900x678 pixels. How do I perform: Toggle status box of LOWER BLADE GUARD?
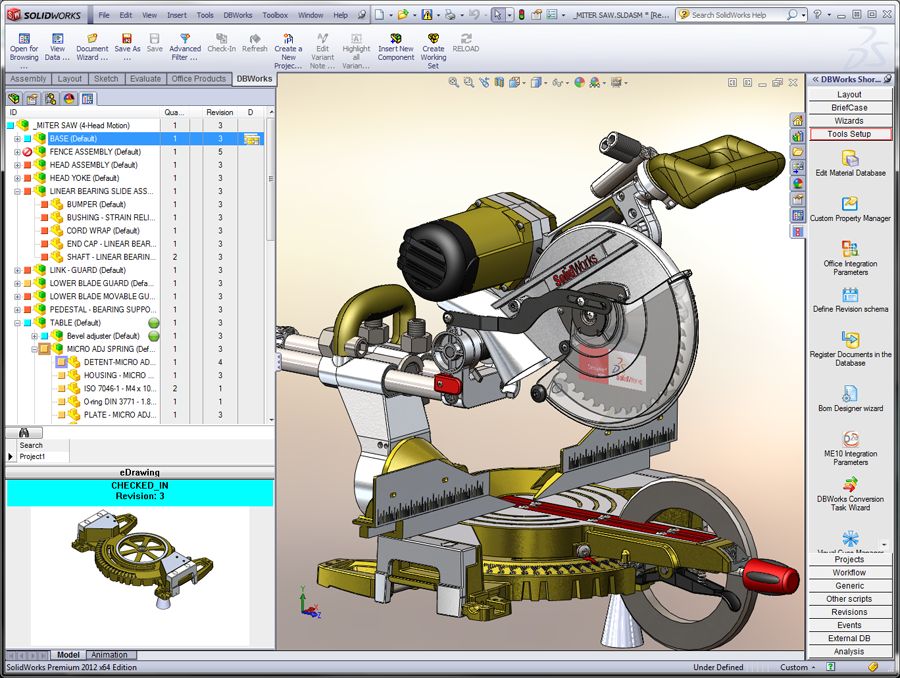[x=27, y=283]
